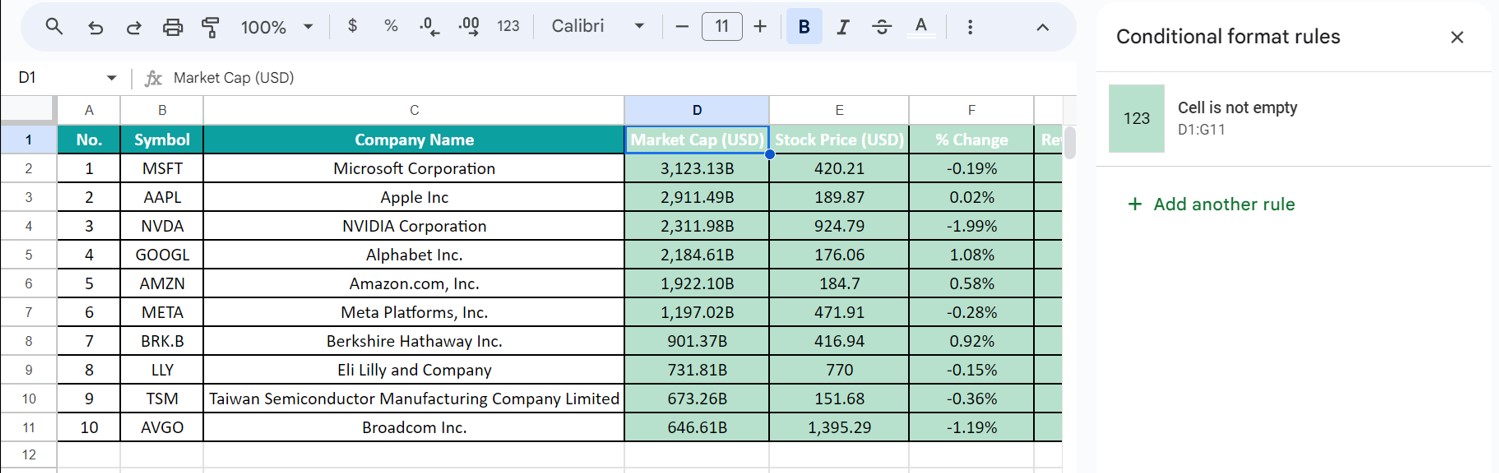The height and width of the screenshot is (473, 1499).
Task: Toggle bold formatting
Action: [x=803, y=27]
